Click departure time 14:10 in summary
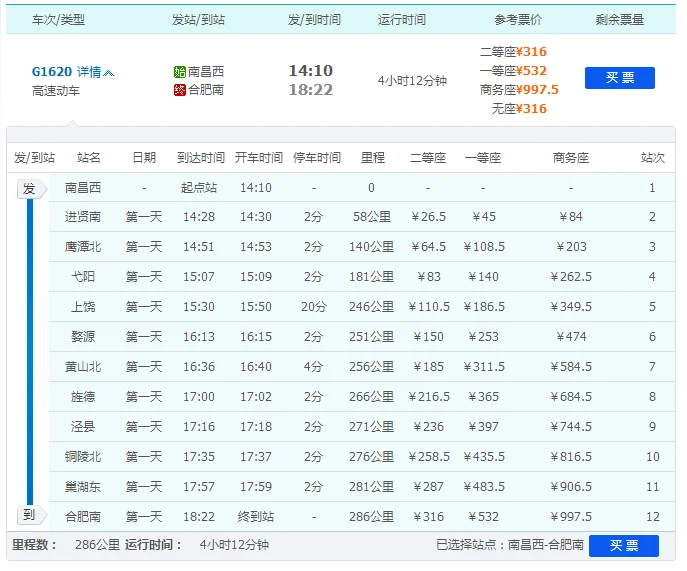The height and width of the screenshot is (571, 687). pos(311,71)
